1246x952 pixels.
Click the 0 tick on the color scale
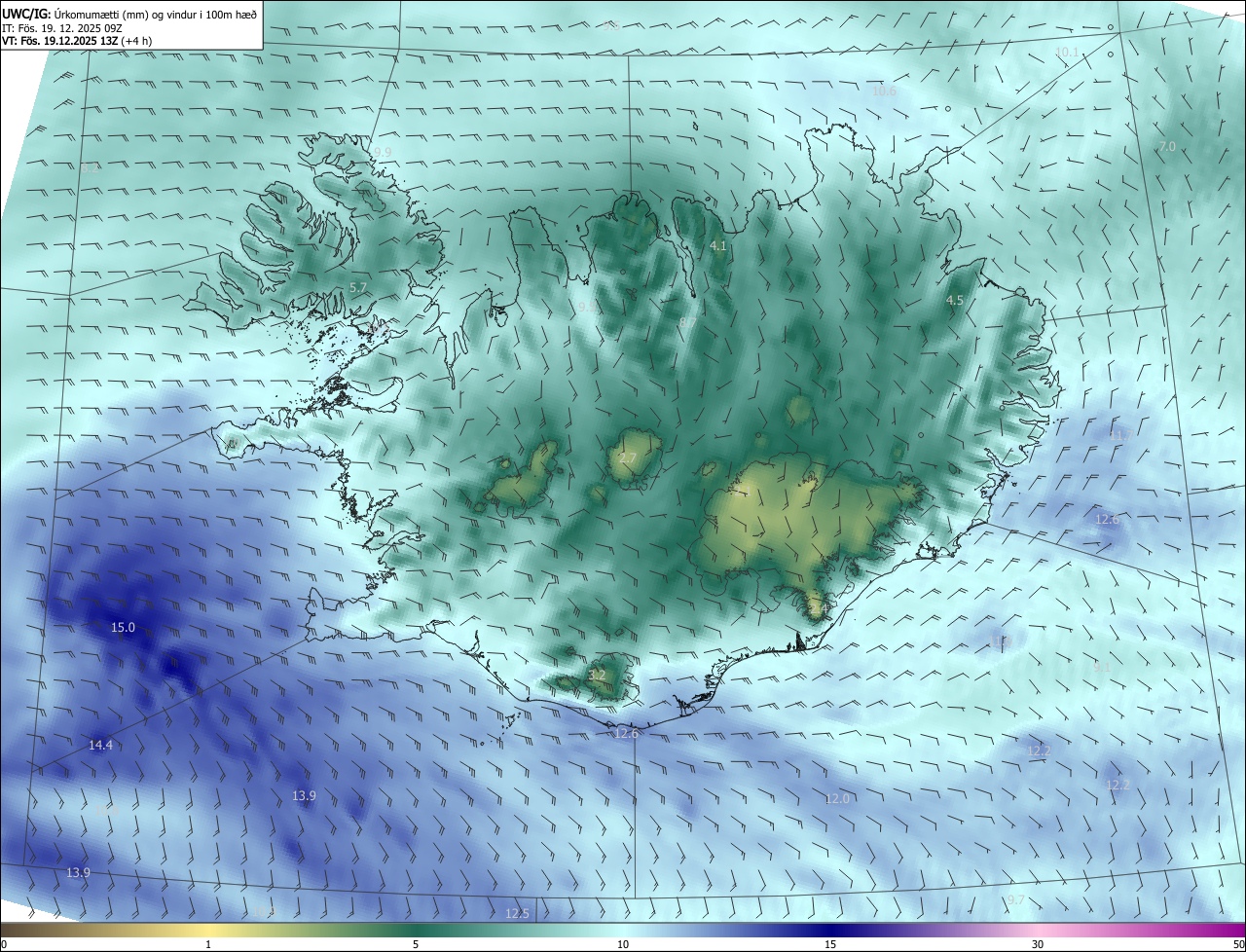point(4,944)
